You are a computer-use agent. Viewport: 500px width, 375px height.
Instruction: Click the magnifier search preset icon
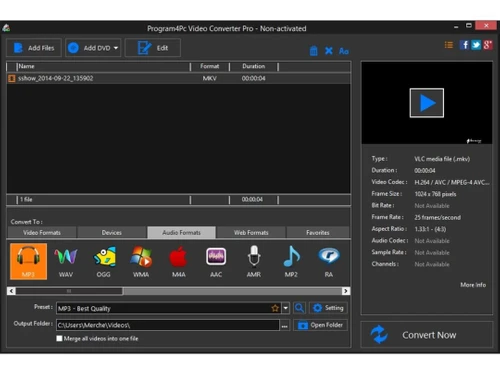(299, 308)
